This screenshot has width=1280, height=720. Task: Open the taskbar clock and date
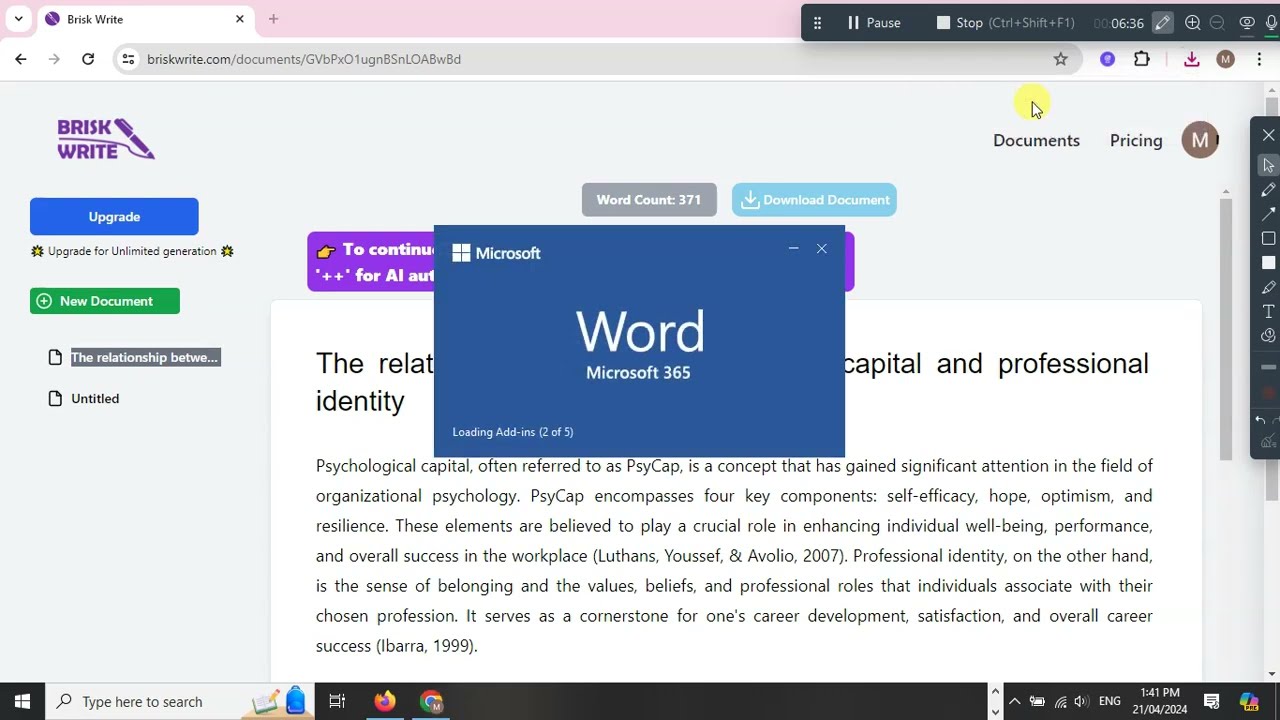click(x=1158, y=701)
